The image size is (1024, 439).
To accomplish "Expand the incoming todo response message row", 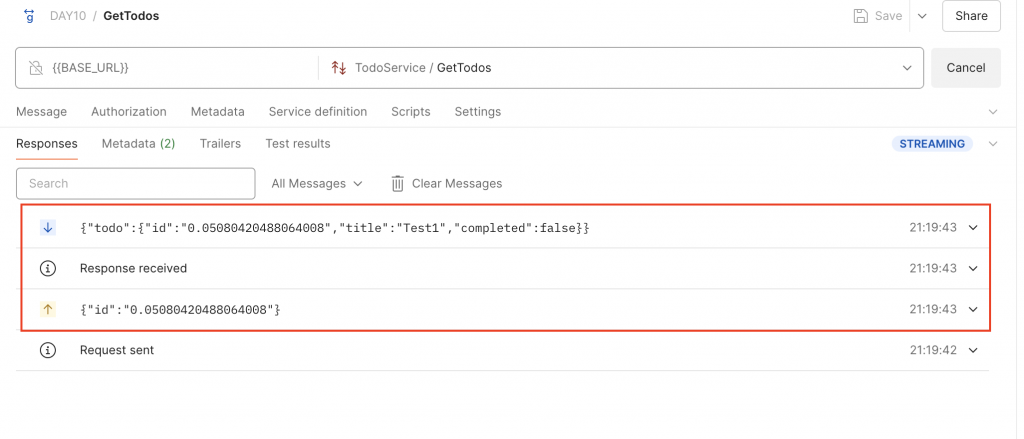I will pos(973,228).
